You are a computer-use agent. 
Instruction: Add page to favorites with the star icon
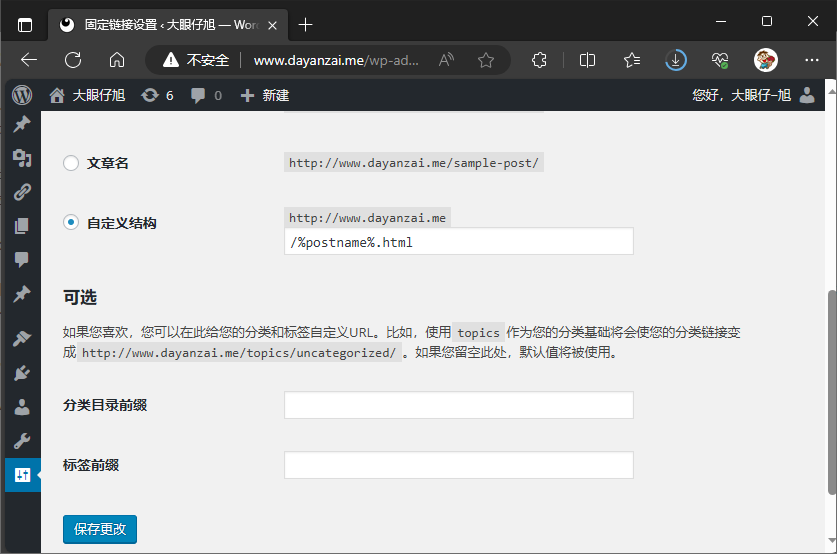click(x=486, y=60)
